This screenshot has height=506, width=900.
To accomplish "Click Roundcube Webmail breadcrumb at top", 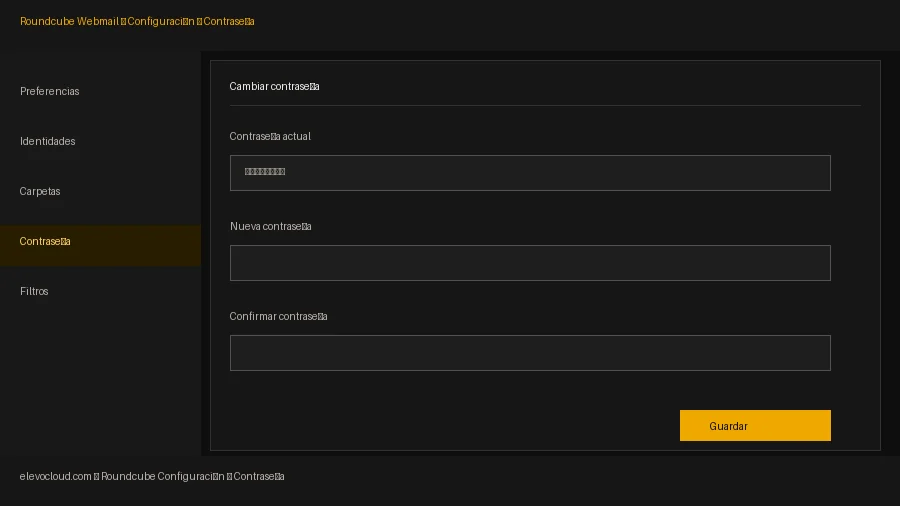I will point(69,21).
